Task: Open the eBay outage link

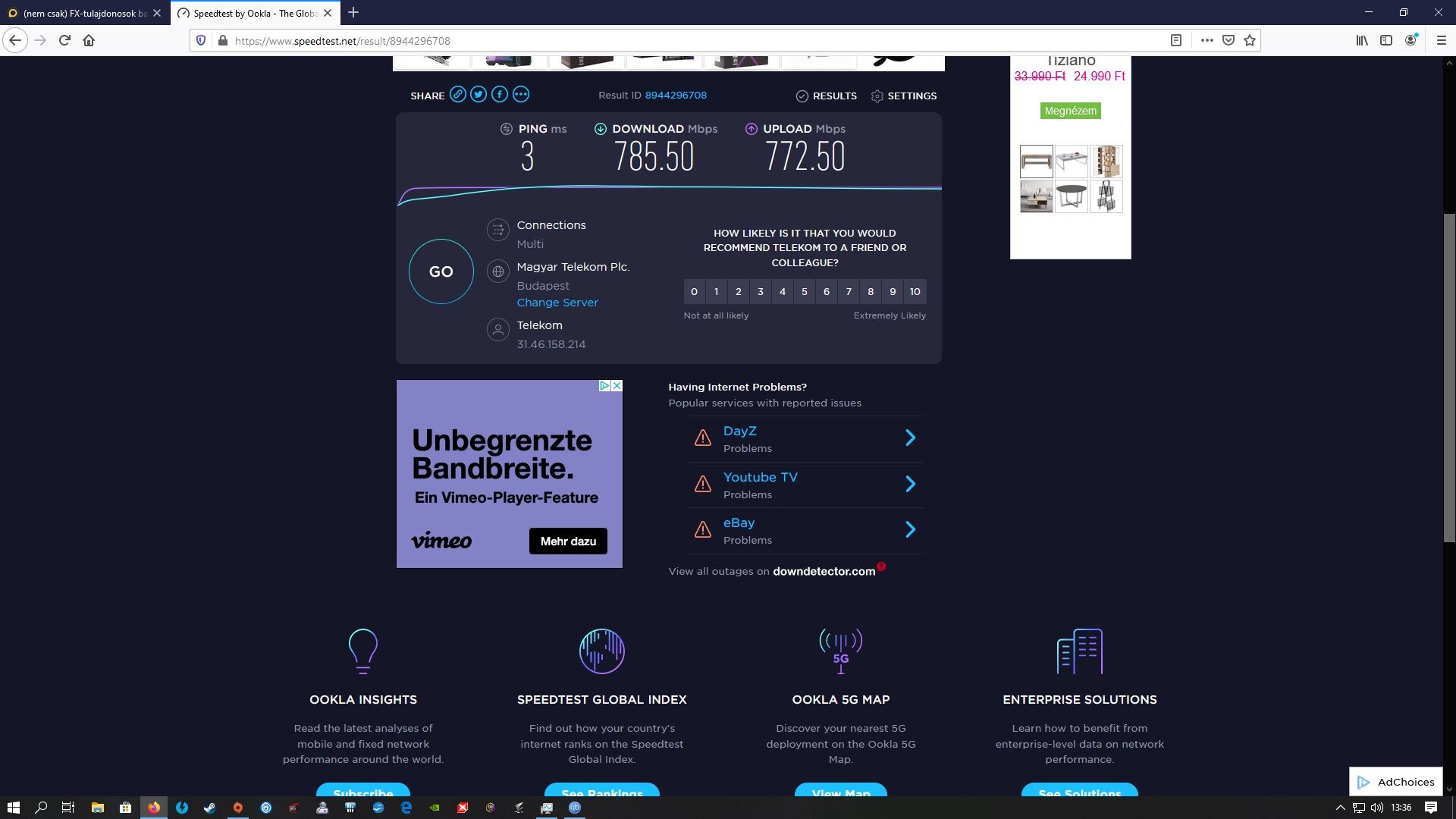Action: pos(739,523)
